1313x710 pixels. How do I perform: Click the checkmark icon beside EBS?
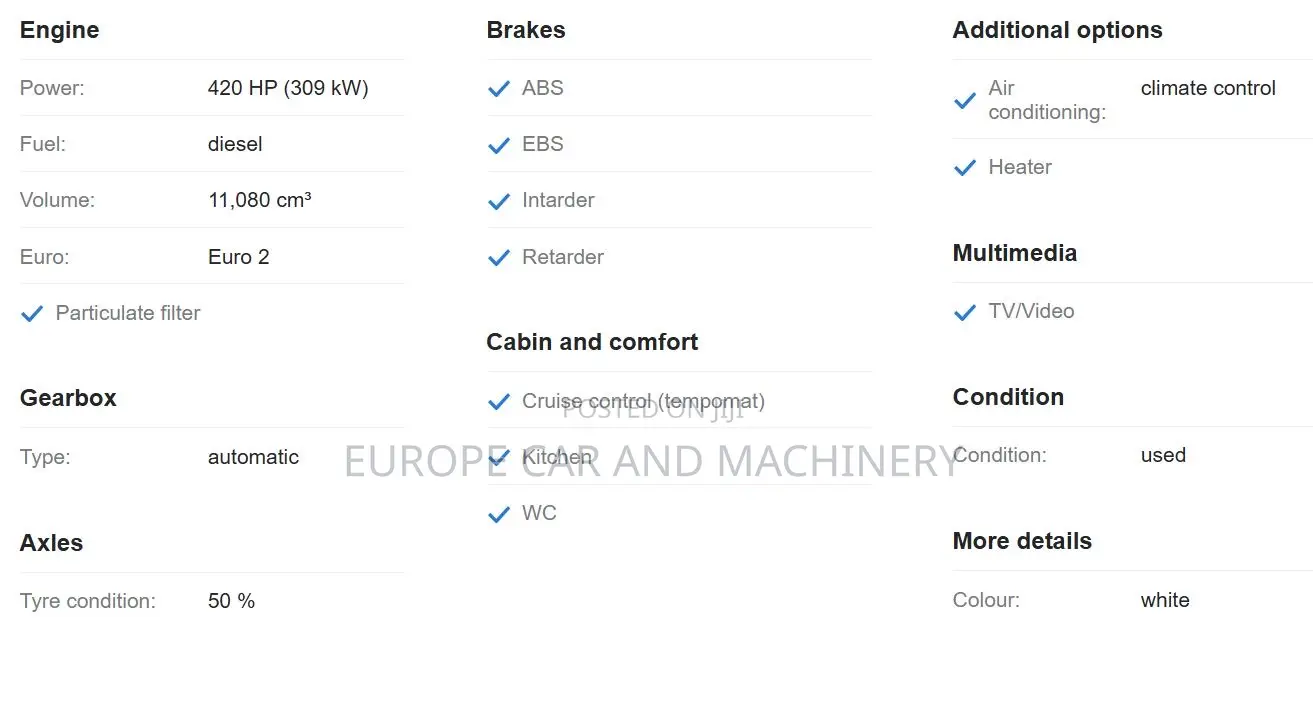499,145
